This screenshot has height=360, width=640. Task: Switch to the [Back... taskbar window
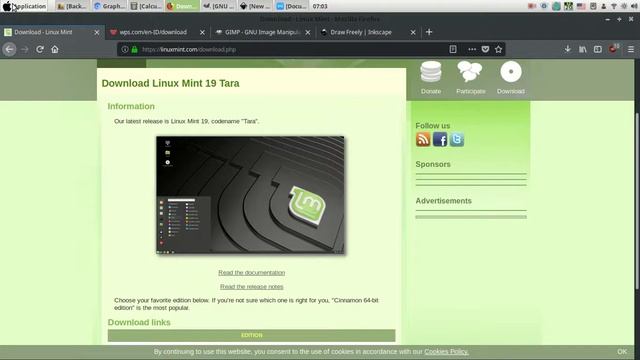71,6
